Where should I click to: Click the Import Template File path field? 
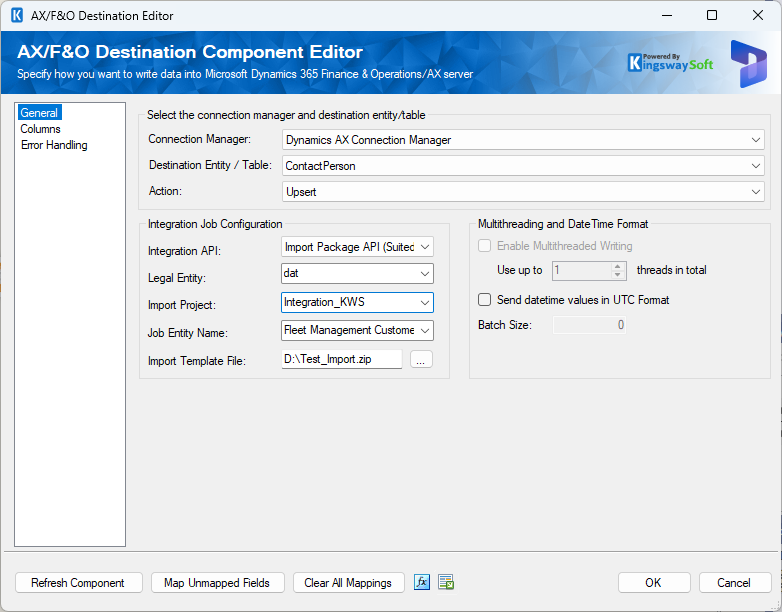click(x=342, y=359)
